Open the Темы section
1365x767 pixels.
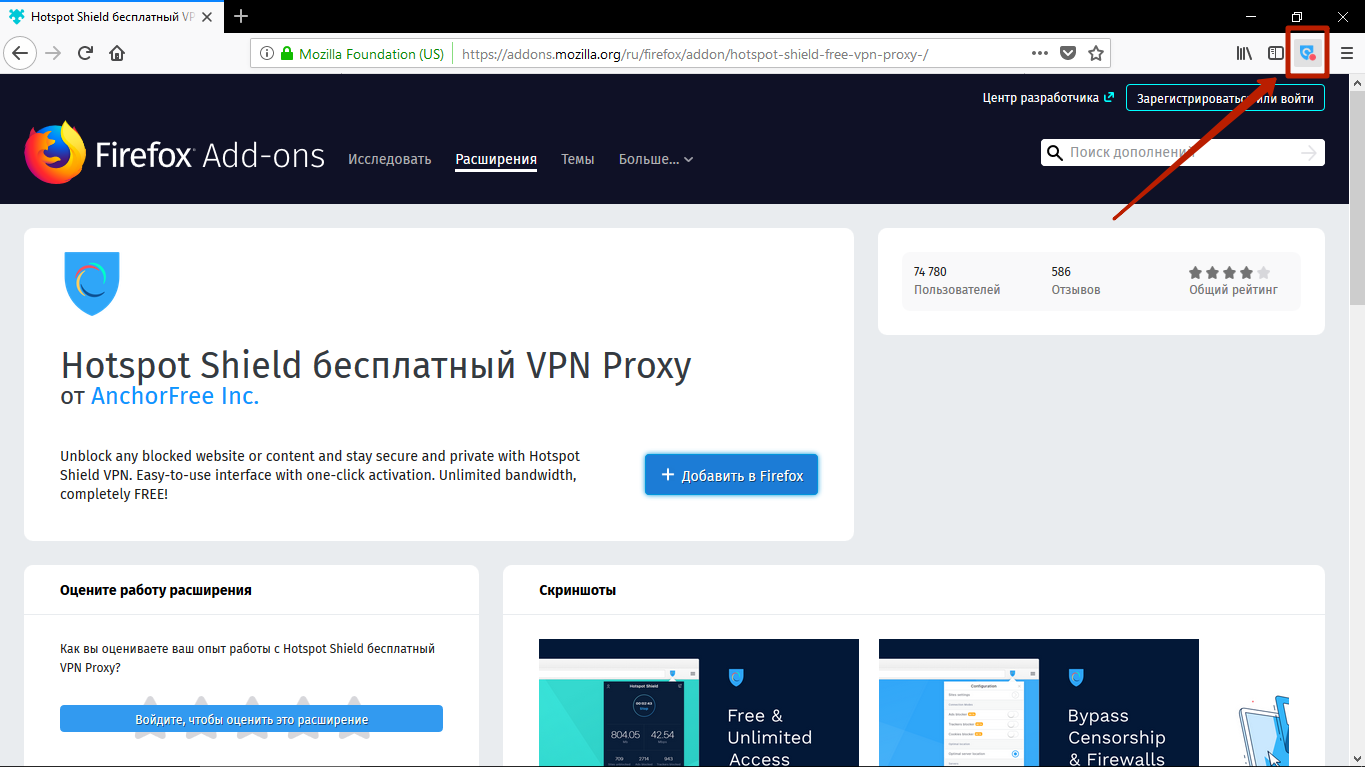(x=577, y=159)
